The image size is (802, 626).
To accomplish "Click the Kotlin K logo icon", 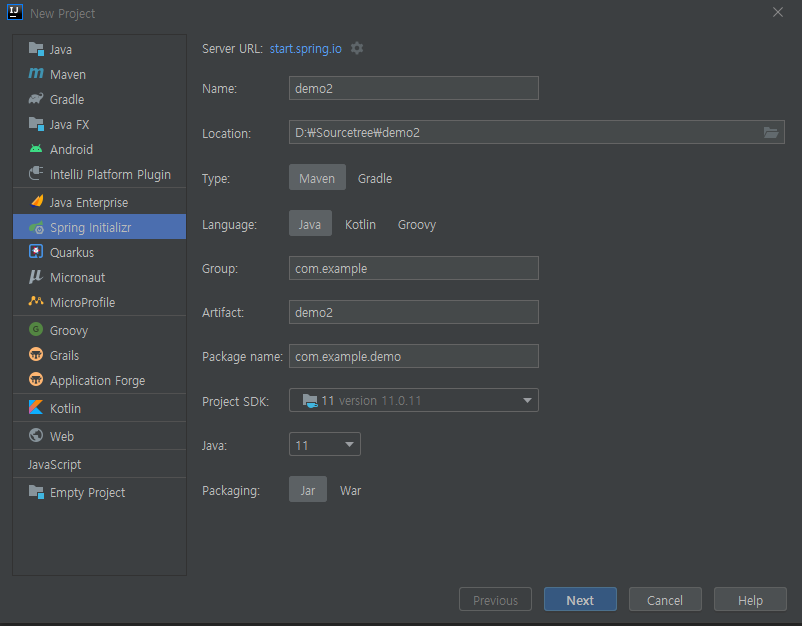I will tap(36, 408).
